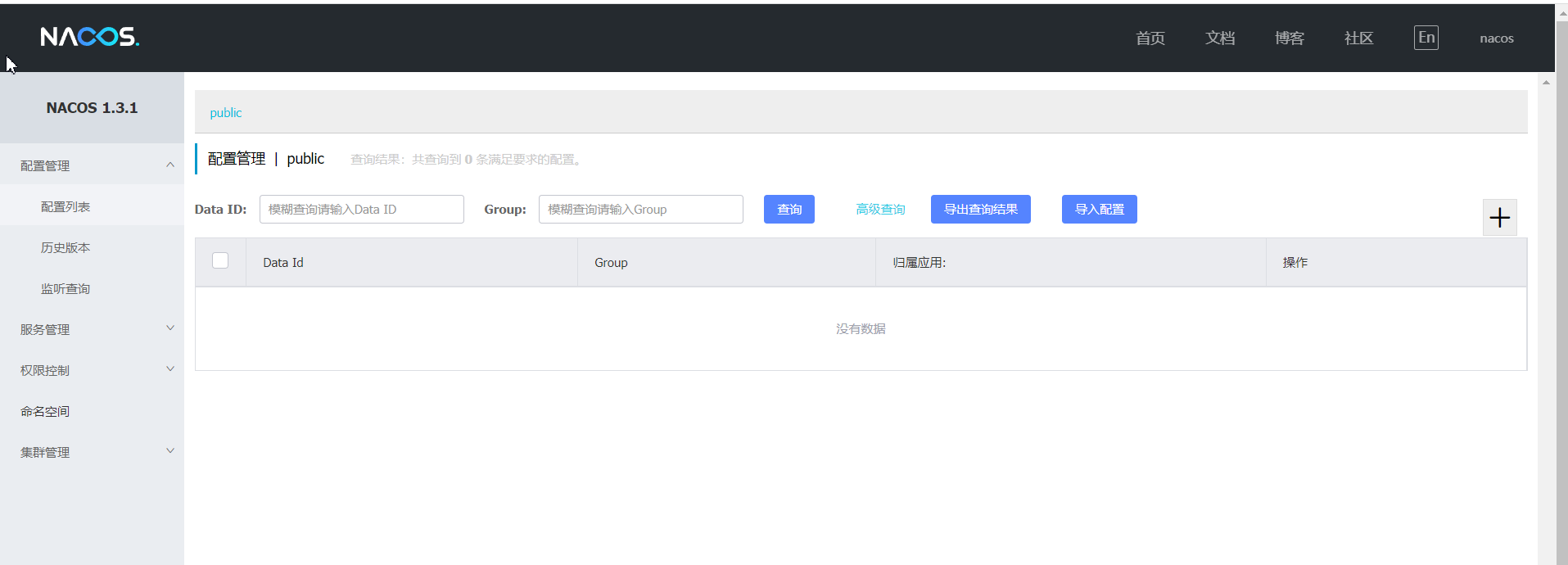Expand the 集群管理 menu chevron
Image resolution: width=1568 pixels, height=565 pixels.
tap(170, 451)
